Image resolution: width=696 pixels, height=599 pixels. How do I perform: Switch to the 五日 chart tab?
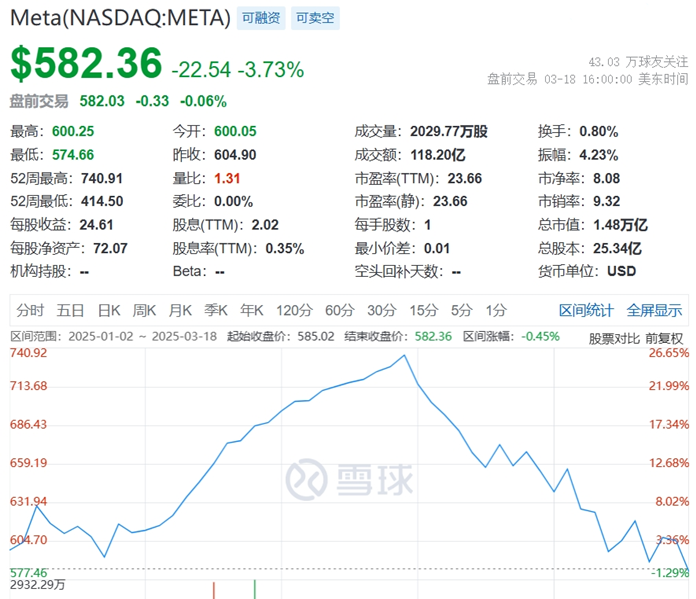click(x=70, y=310)
